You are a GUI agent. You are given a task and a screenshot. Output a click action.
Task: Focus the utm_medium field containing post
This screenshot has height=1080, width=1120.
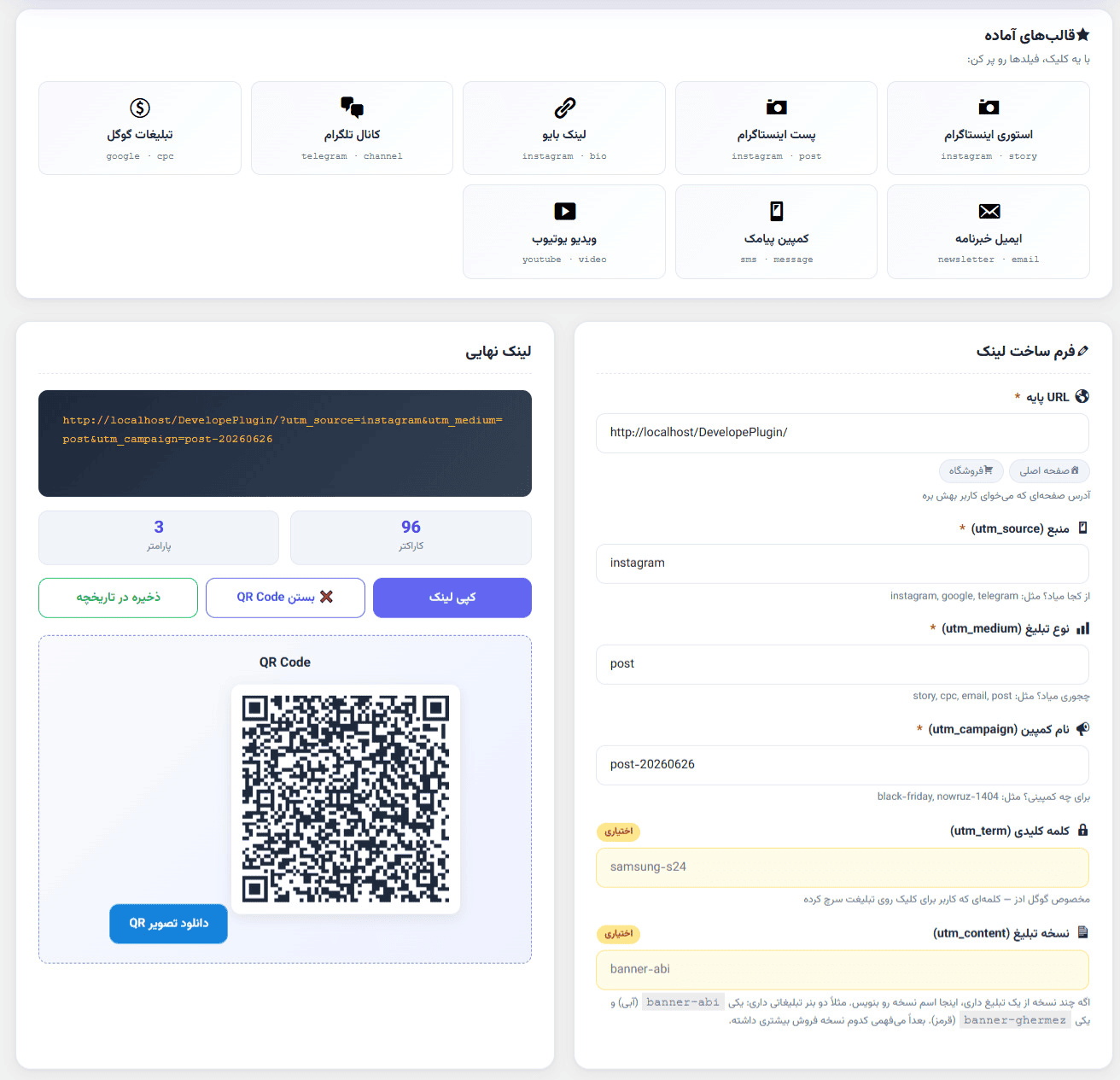click(x=843, y=664)
